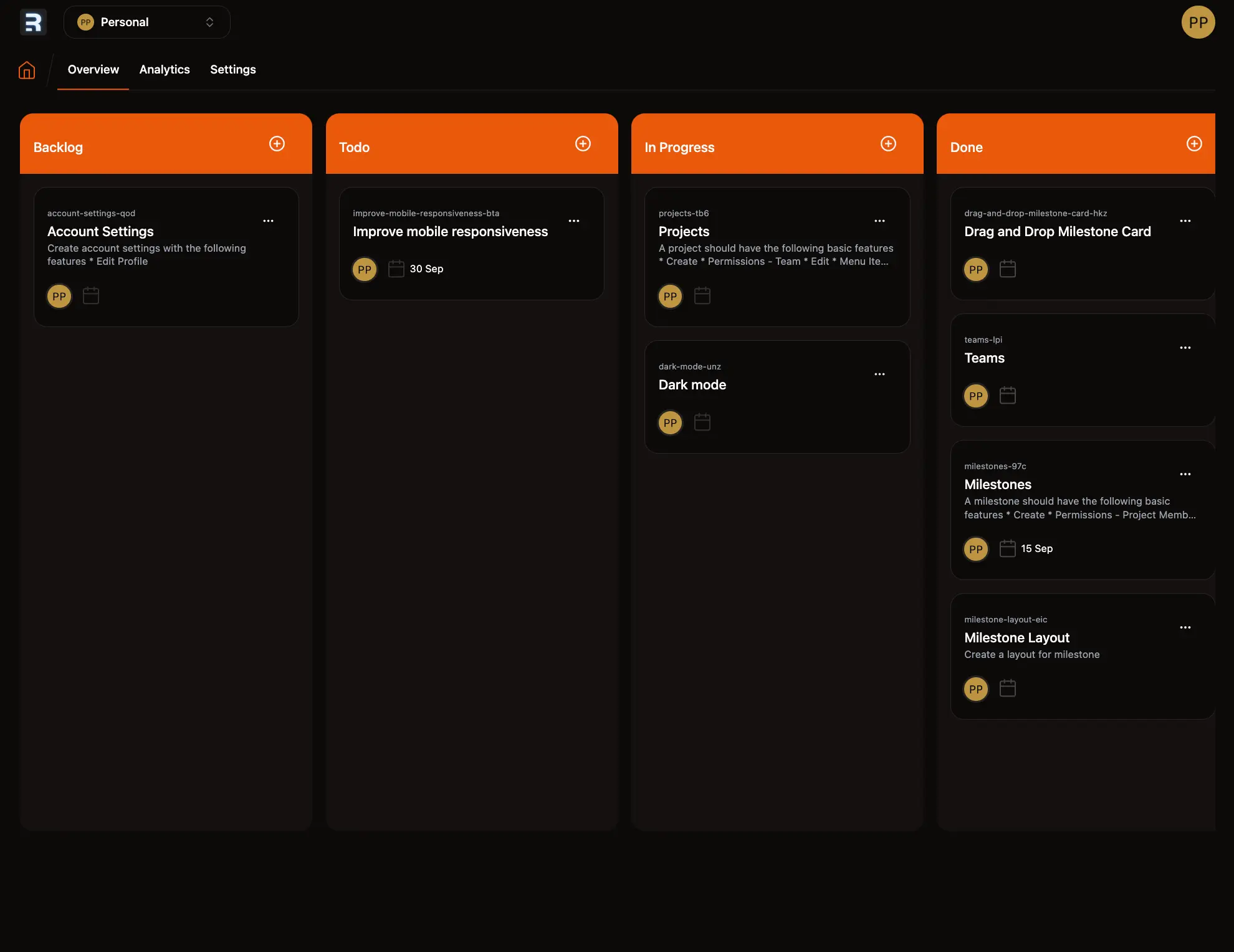Add a new card to In Progress column
Screen dimensions: 1234x952
888,144
